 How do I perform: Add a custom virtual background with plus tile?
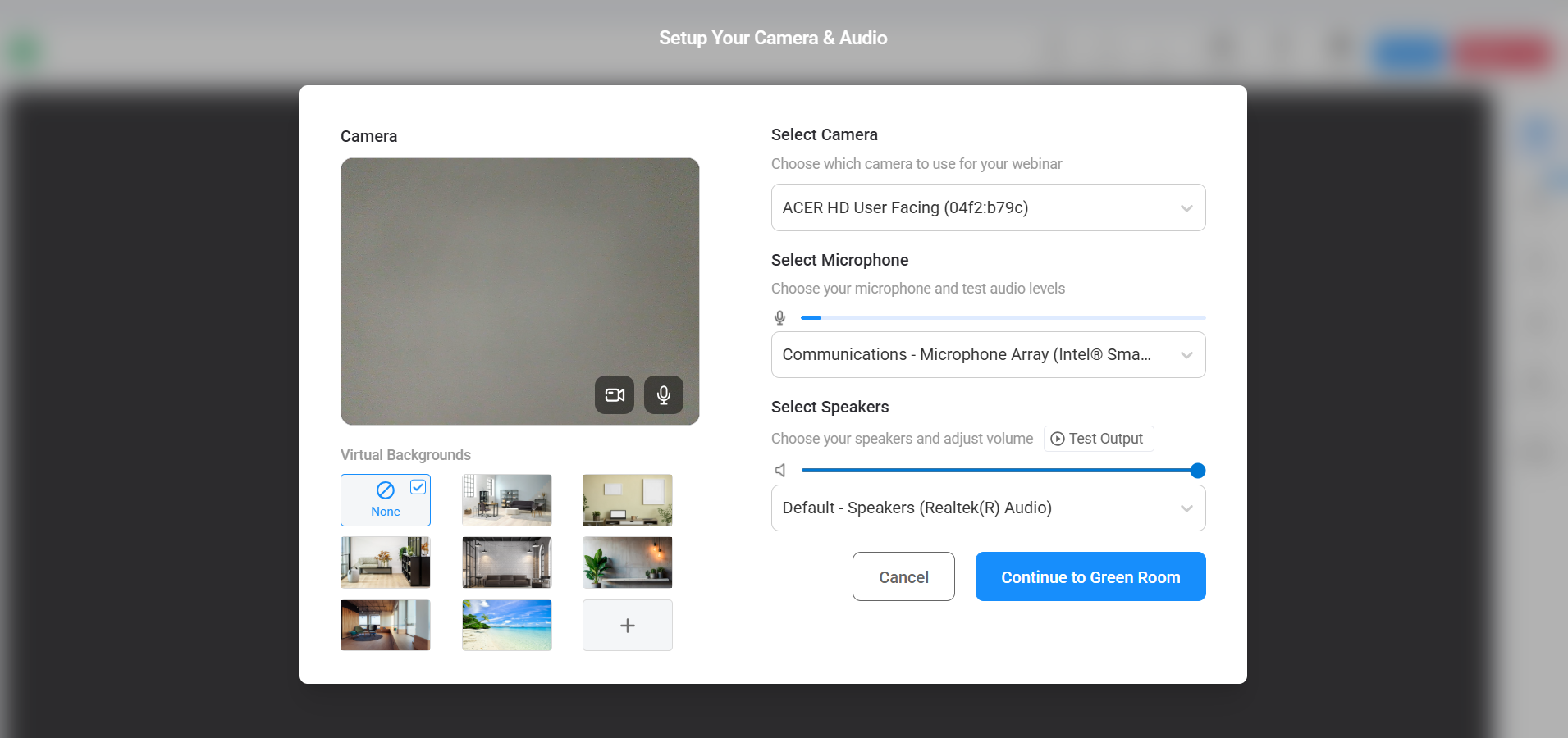click(627, 625)
